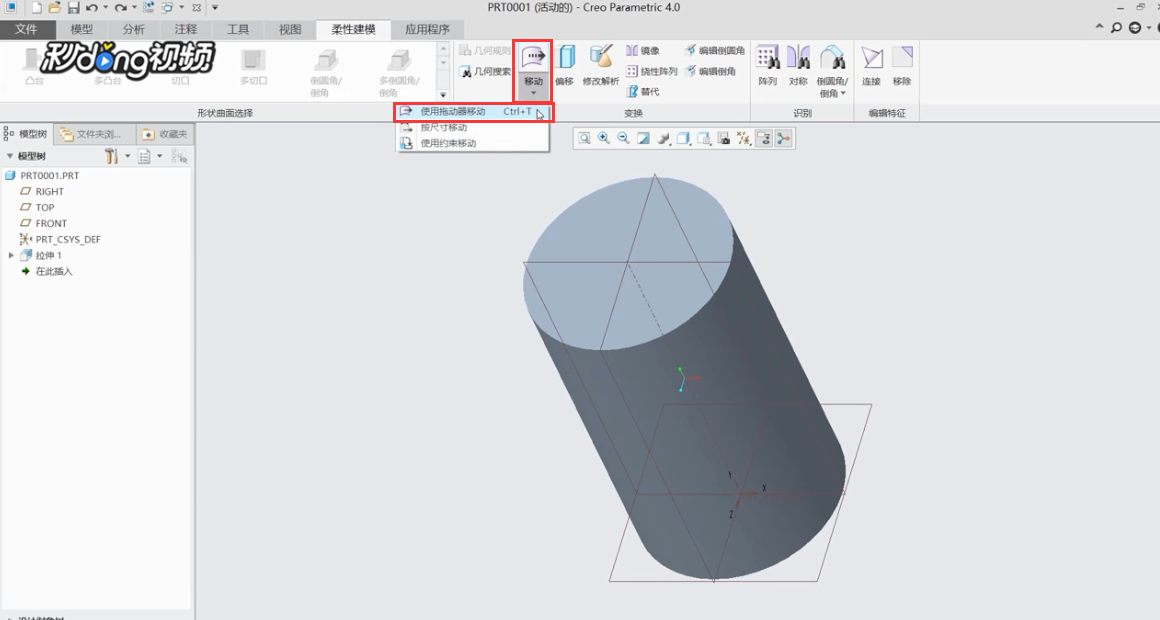Open the 识别 group label
The width and height of the screenshot is (1160, 620).
pyautogui.click(x=802, y=113)
